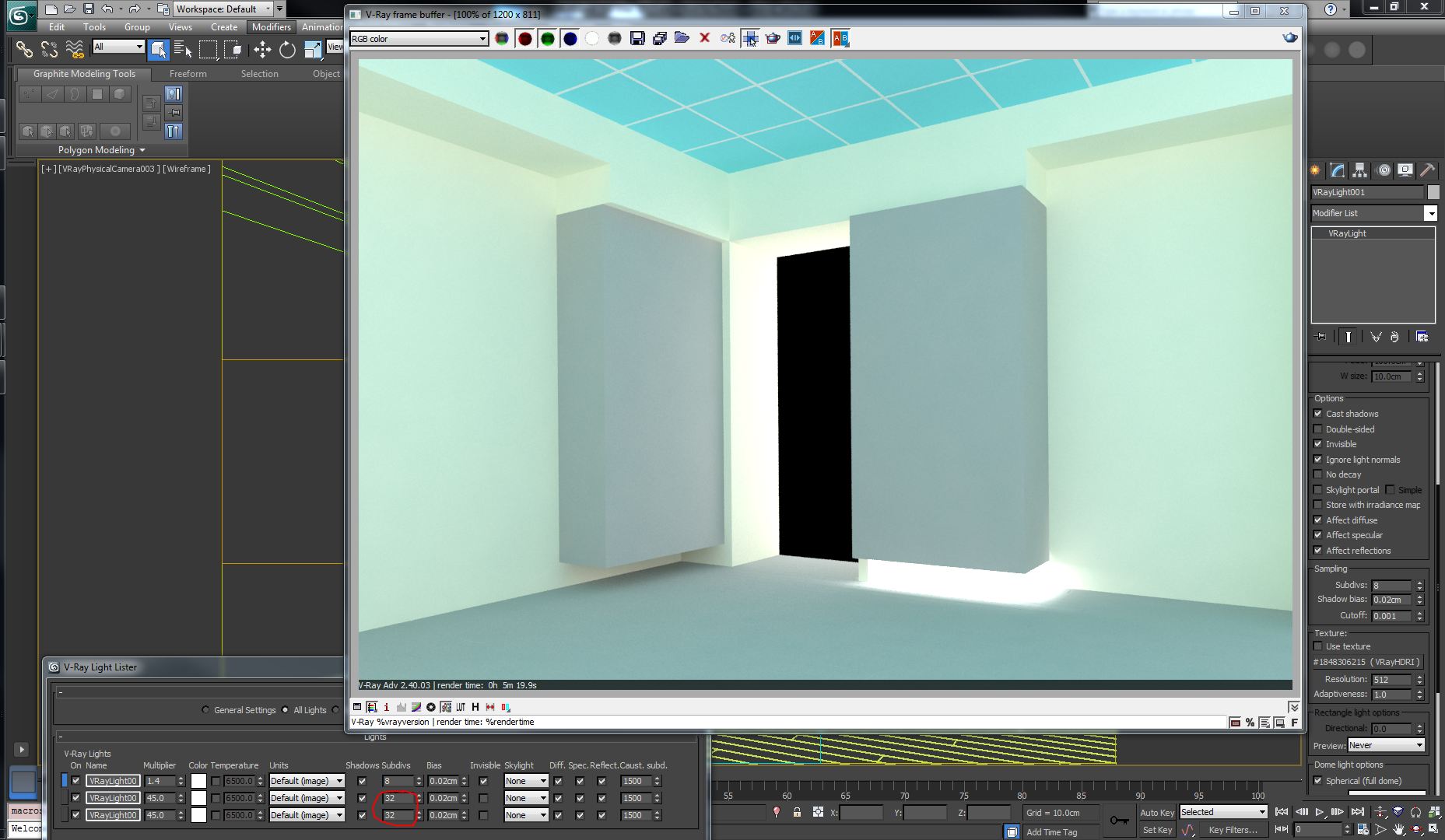
Task: Enable the Double-sided option
Action: tap(1317, 429)
